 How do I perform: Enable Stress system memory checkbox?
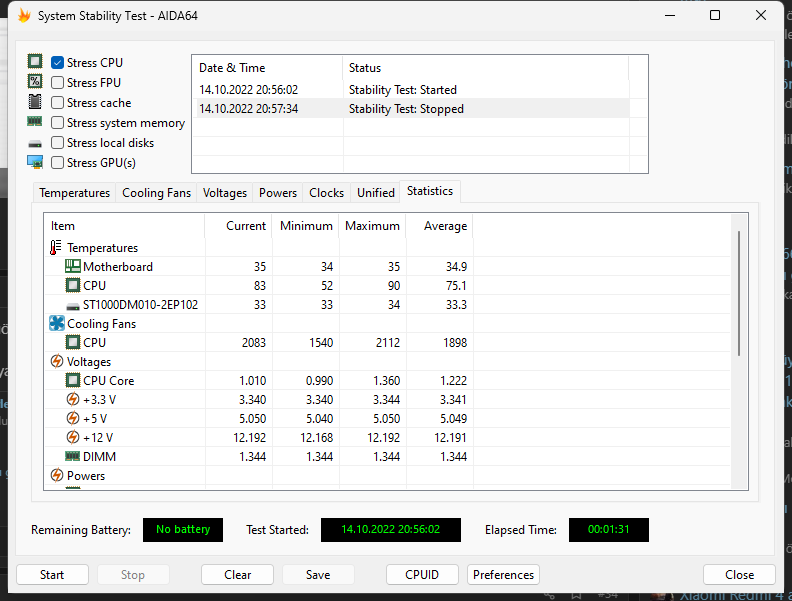click(58, 123)
